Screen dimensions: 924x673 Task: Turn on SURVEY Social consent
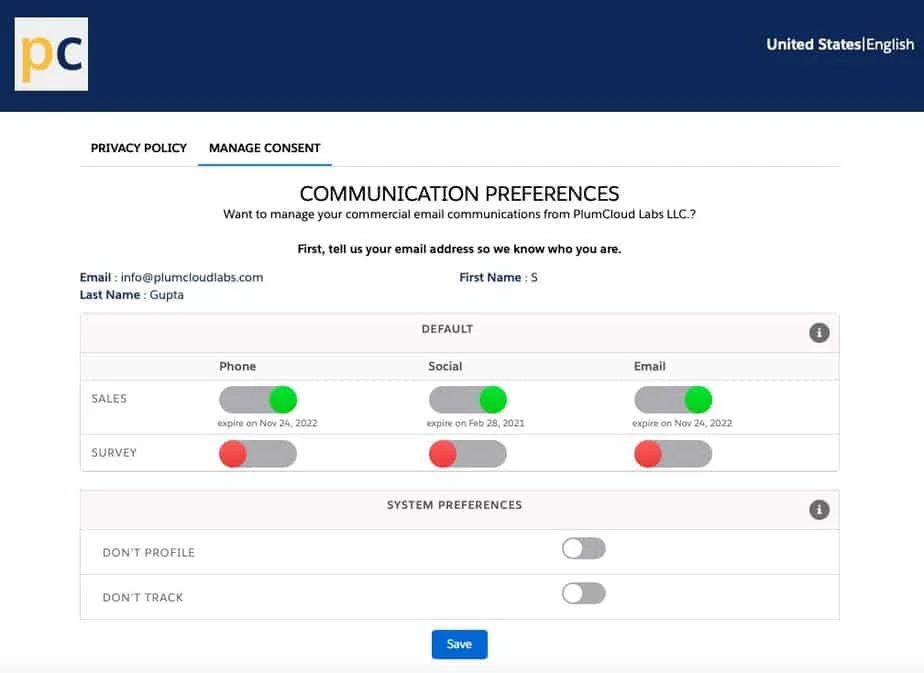coord(466,453)
